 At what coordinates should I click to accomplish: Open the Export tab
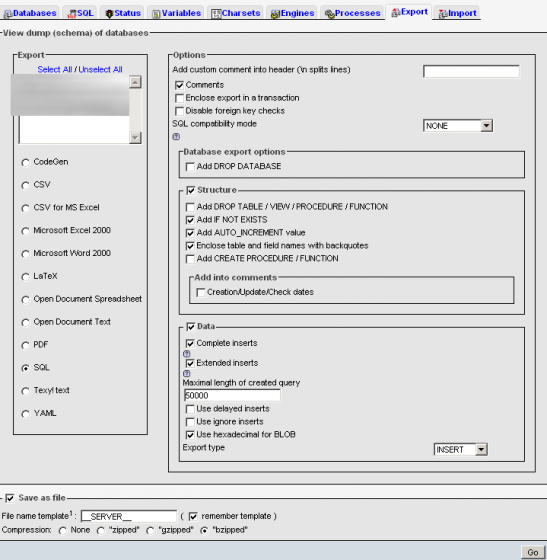[x=409, y=12]
